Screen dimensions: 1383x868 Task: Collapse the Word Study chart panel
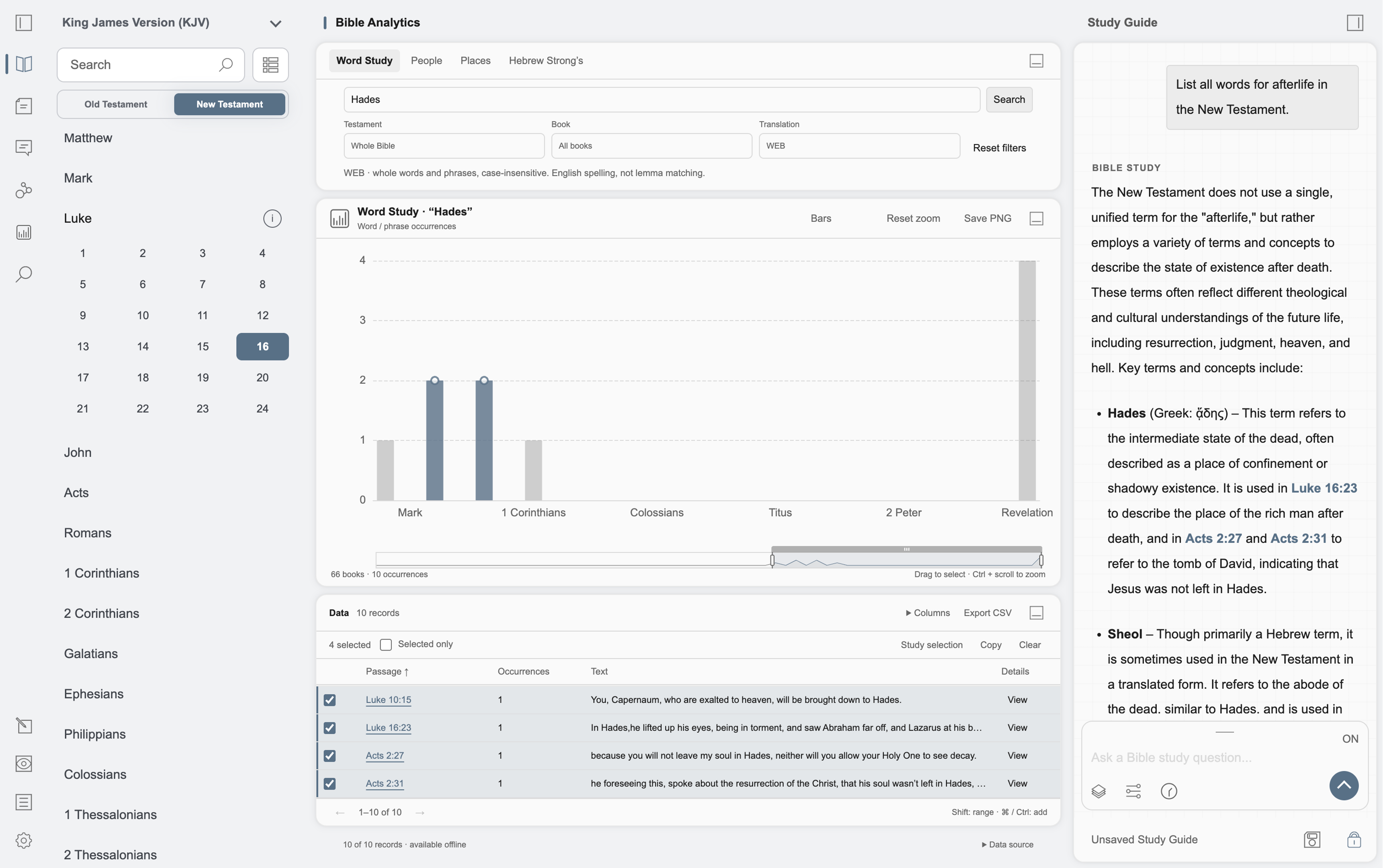point(1036,218)
